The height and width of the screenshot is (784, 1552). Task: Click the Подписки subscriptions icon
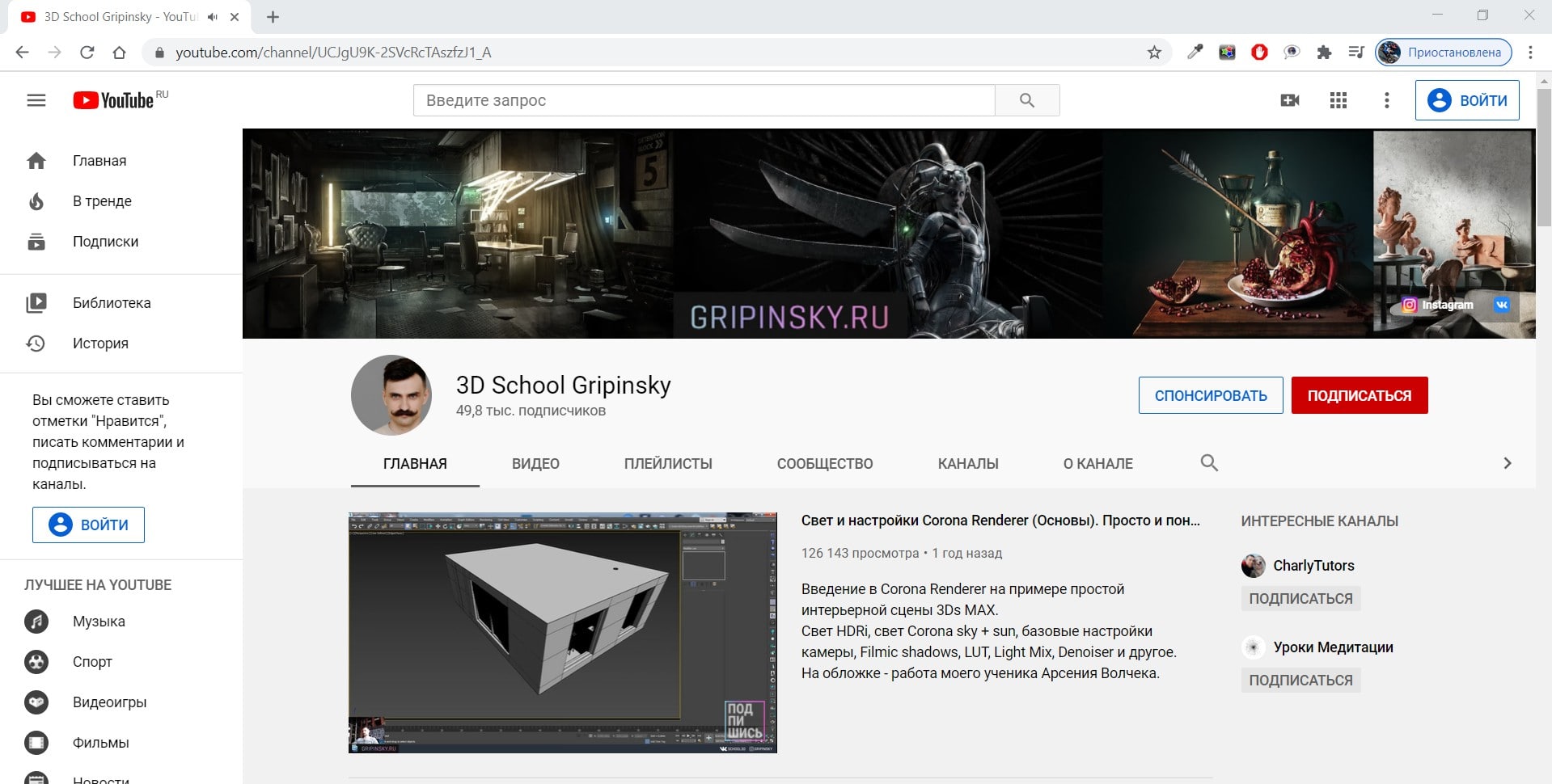click(36, 242)
